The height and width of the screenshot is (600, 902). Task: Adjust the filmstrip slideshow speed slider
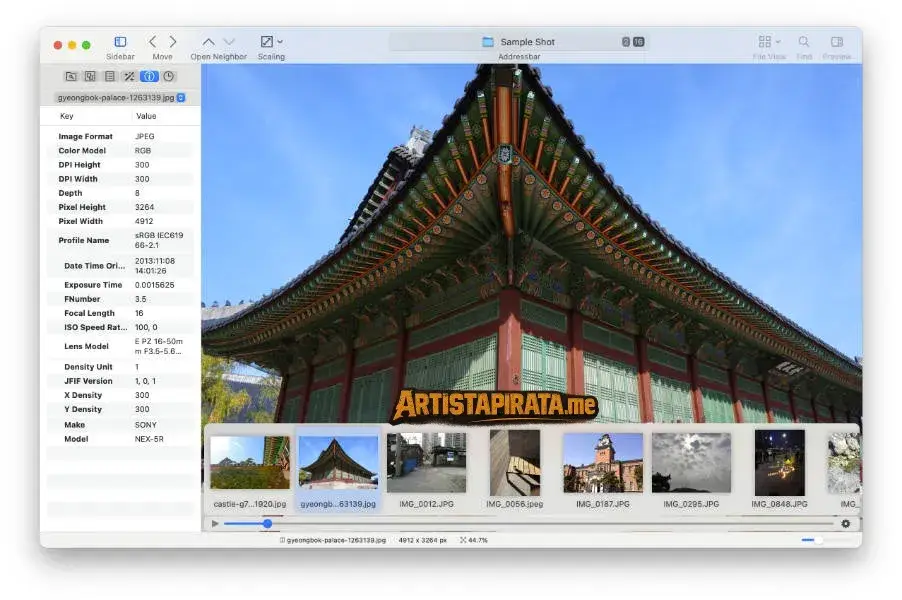(267, 522)
